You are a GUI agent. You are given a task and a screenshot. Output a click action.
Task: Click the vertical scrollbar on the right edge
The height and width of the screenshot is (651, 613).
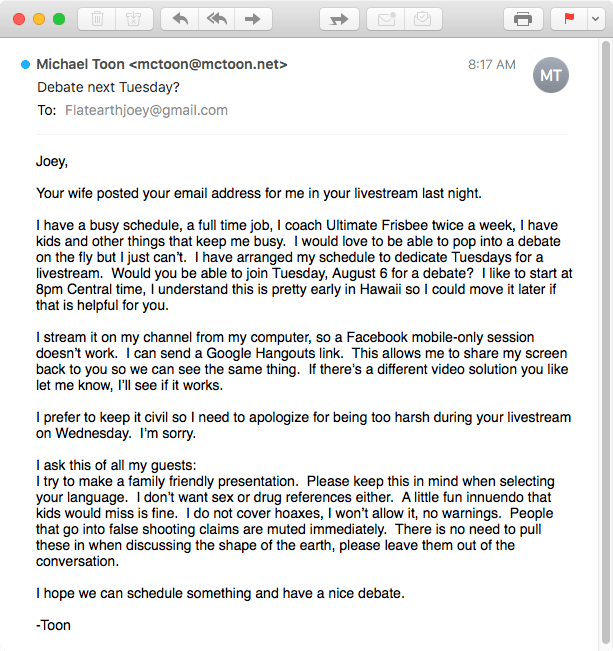tap(604, 300)
